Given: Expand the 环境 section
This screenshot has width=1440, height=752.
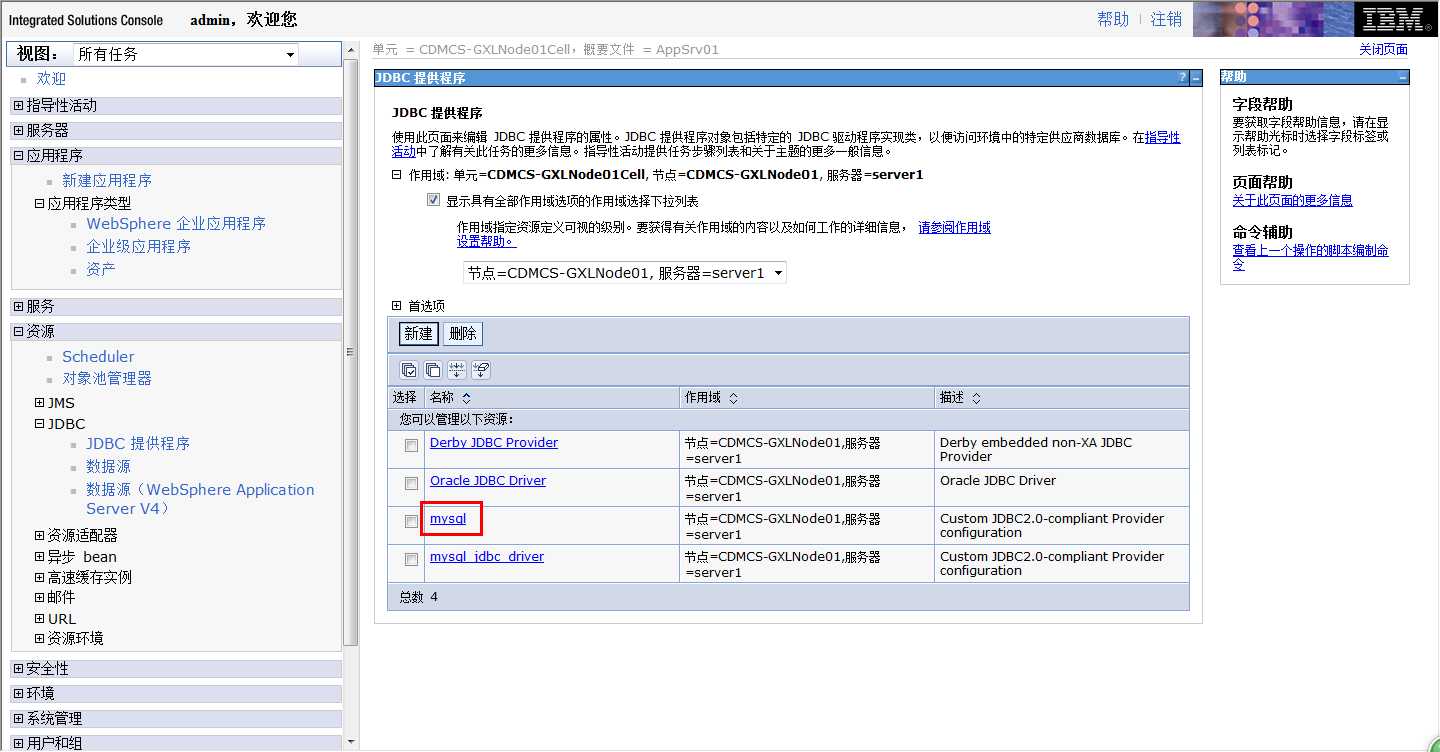Looking at the screenshot, I should point(19,693).
